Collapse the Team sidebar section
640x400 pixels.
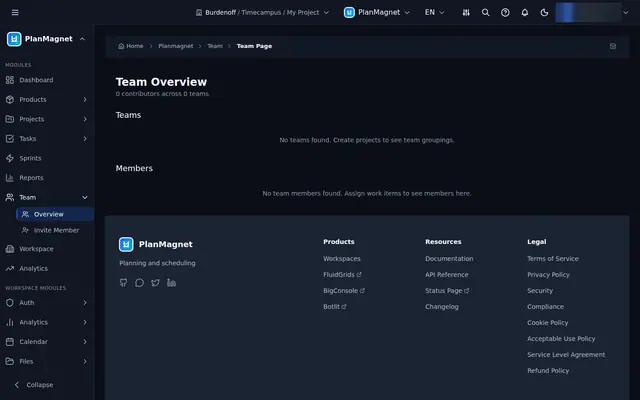click(x=47, y=197)
